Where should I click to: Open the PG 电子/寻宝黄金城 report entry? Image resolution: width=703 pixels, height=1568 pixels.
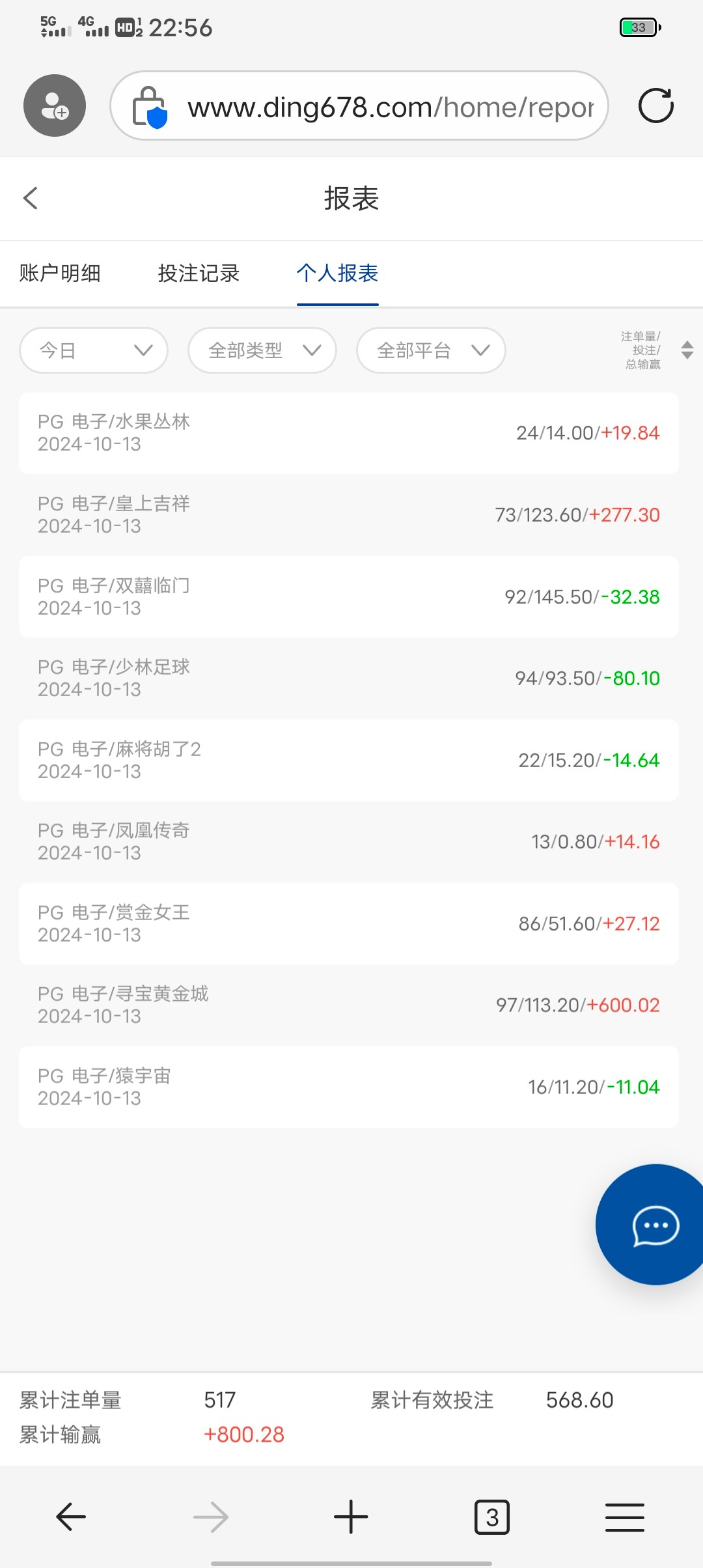point(349,1005)
